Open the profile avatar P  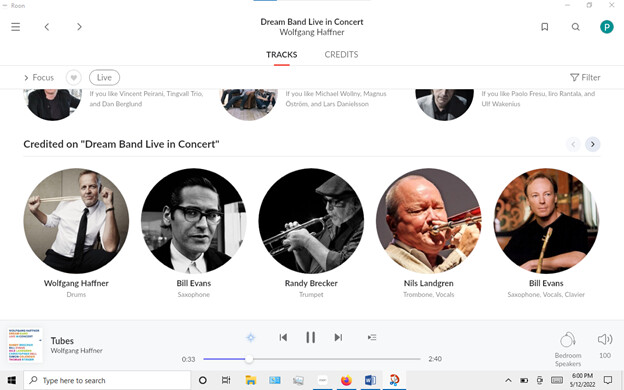(606, 27)
